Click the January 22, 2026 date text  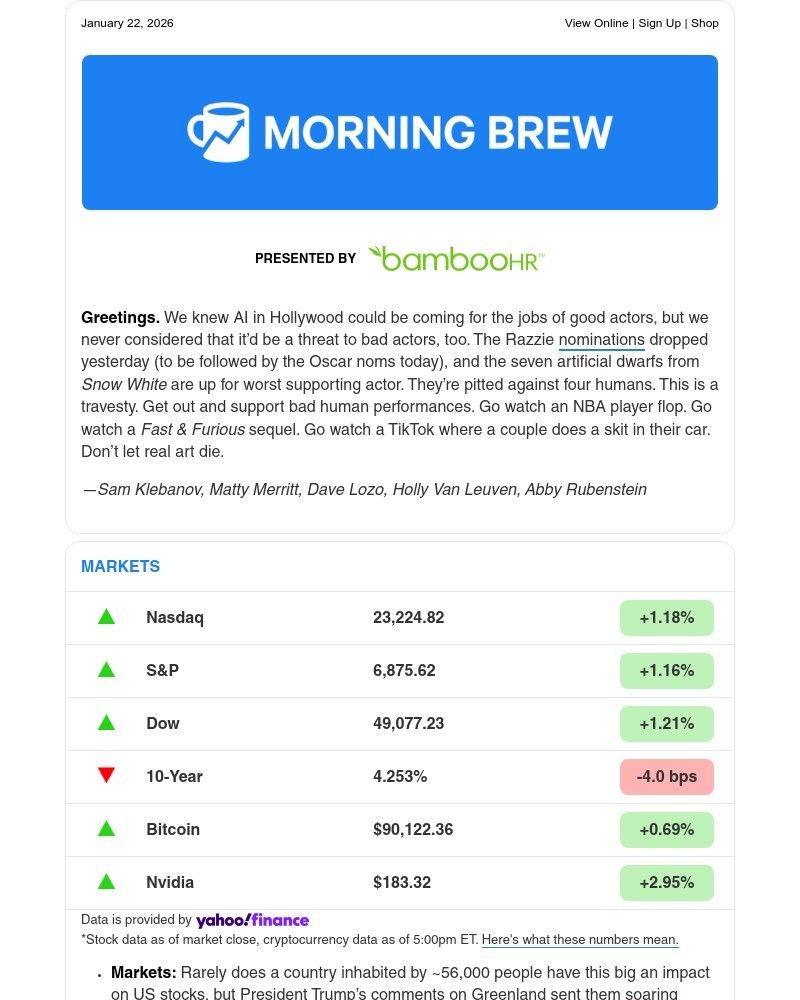coord(127,23)
